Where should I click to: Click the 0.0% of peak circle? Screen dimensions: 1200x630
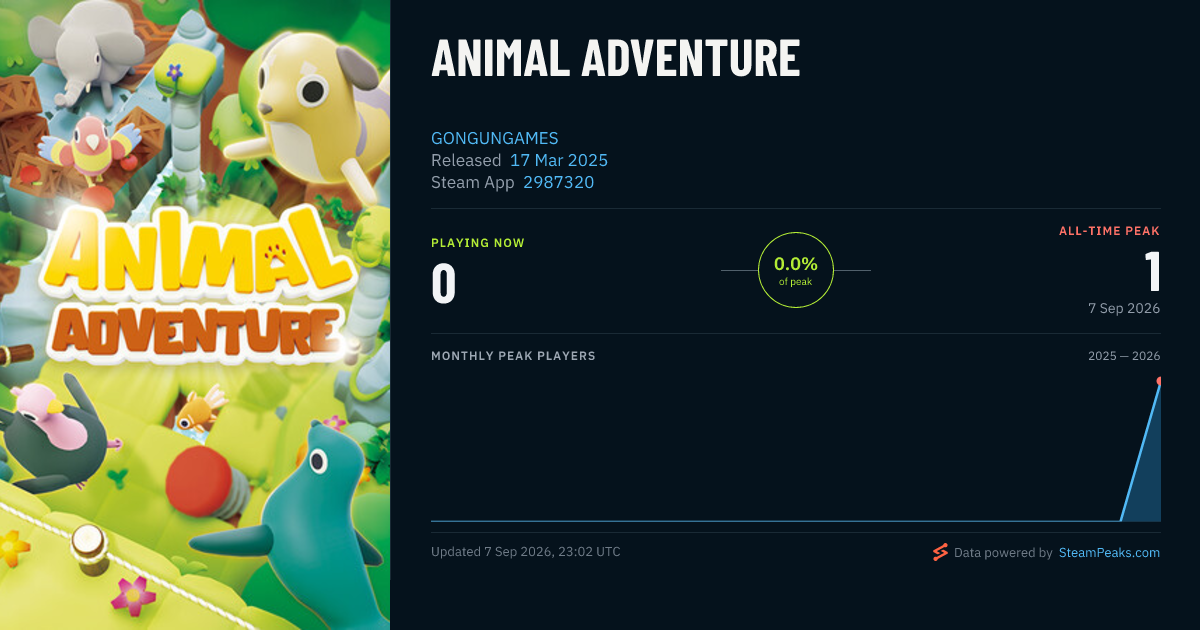click(796, 270)
